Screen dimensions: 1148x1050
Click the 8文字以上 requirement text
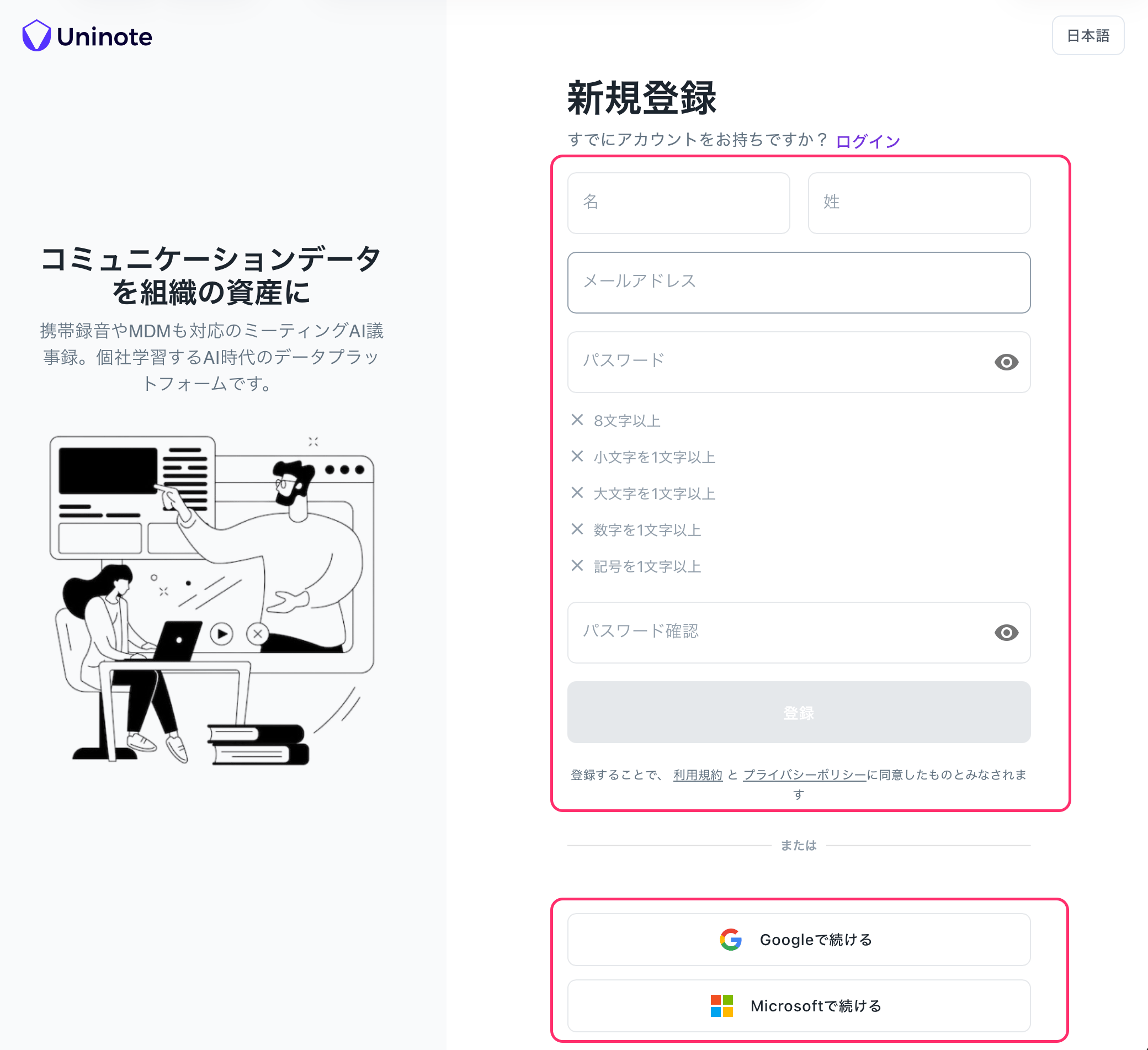point(627,421)
